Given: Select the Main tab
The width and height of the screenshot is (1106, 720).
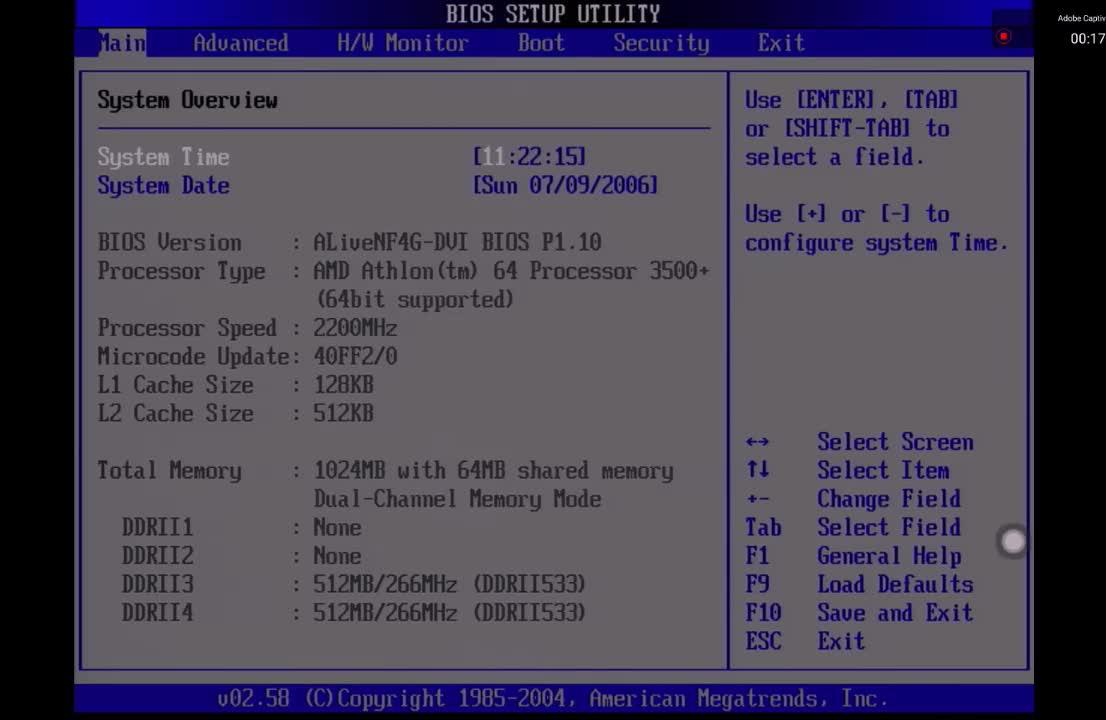Looking at the screenshot, I should point(121,43).
